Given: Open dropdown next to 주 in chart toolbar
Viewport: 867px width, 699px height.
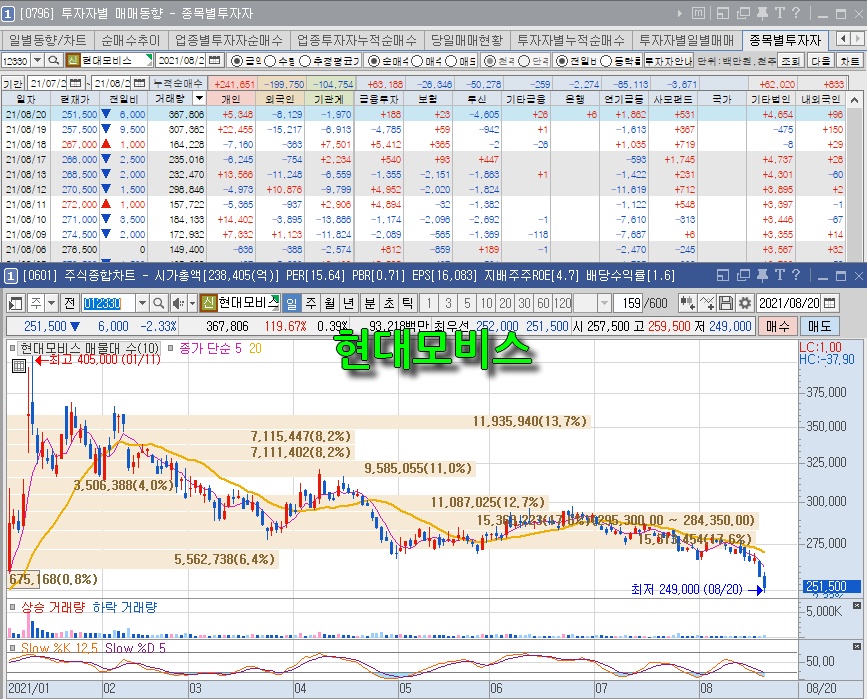Looking at the screenshot, I should click(51, 303).
